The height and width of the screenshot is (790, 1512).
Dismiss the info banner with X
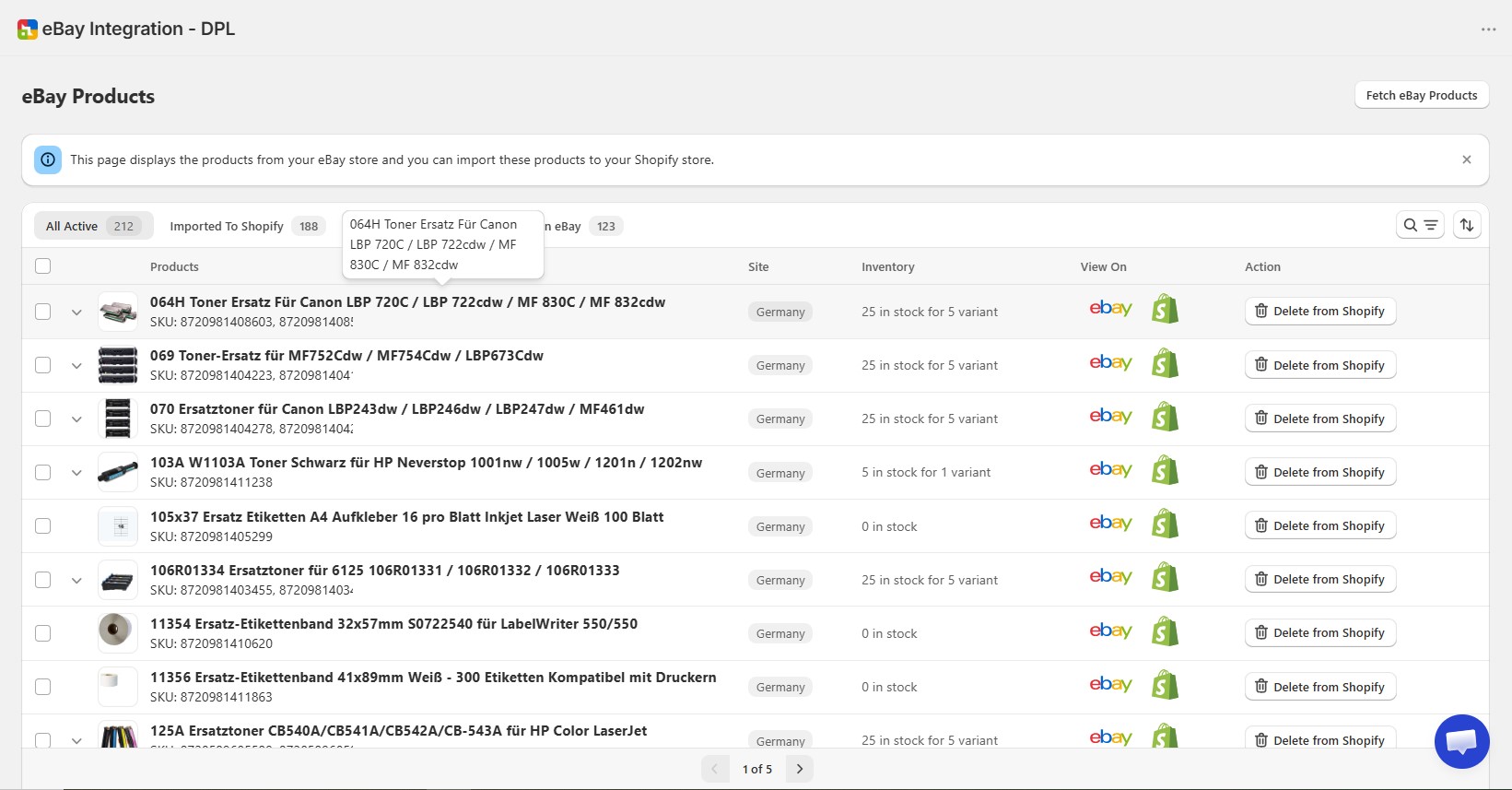pos(1467,159)
